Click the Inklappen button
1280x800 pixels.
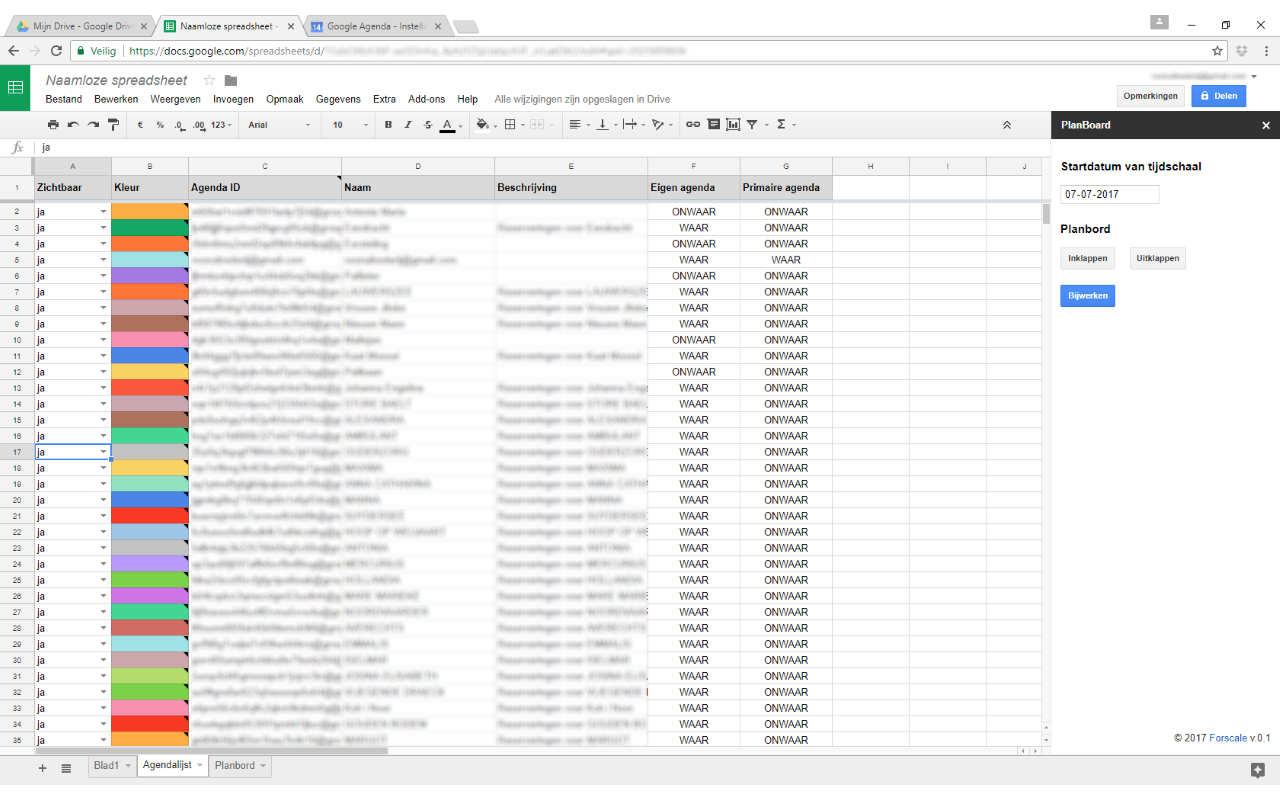[x=1088, y=258]
